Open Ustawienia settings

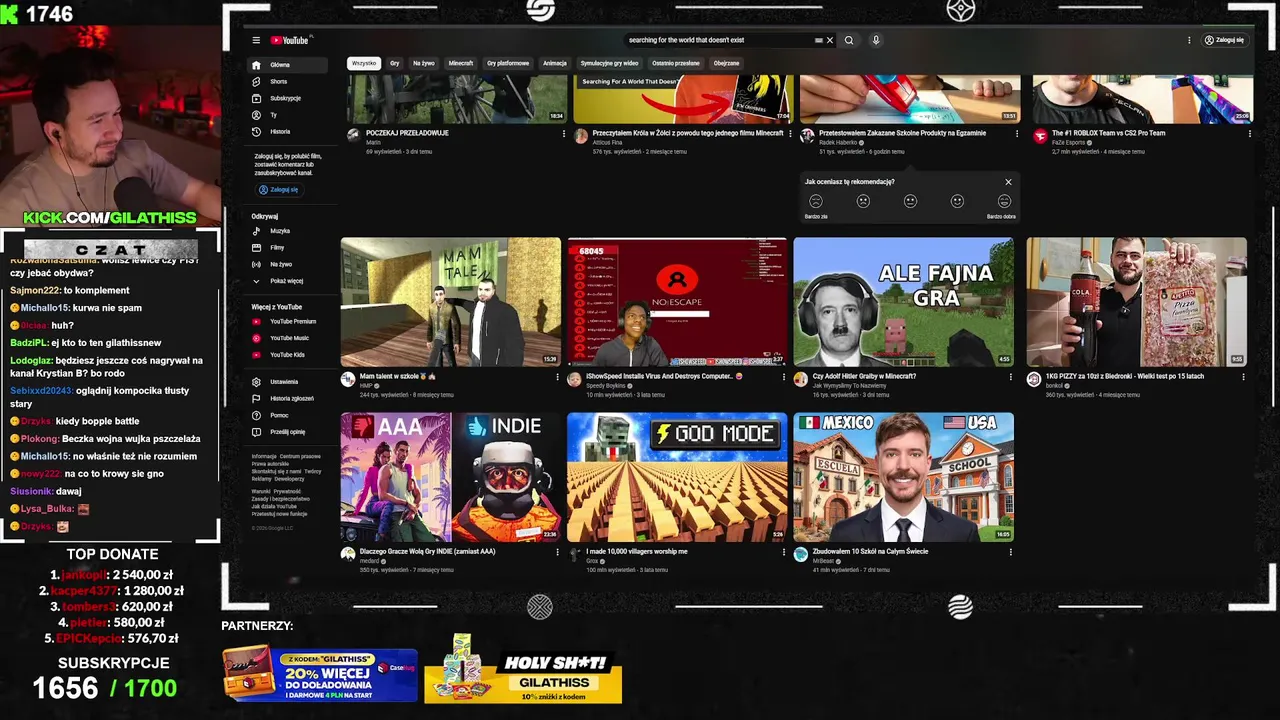289,382
